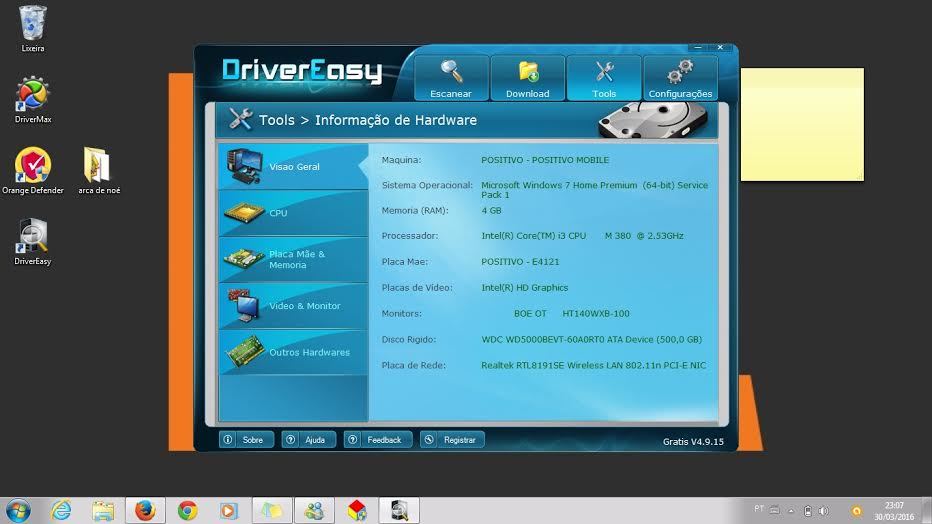The height and width of the screenshot is (524, 932).
Task: Open Sticky Notes from the taskbar
Action: (272, 510)
